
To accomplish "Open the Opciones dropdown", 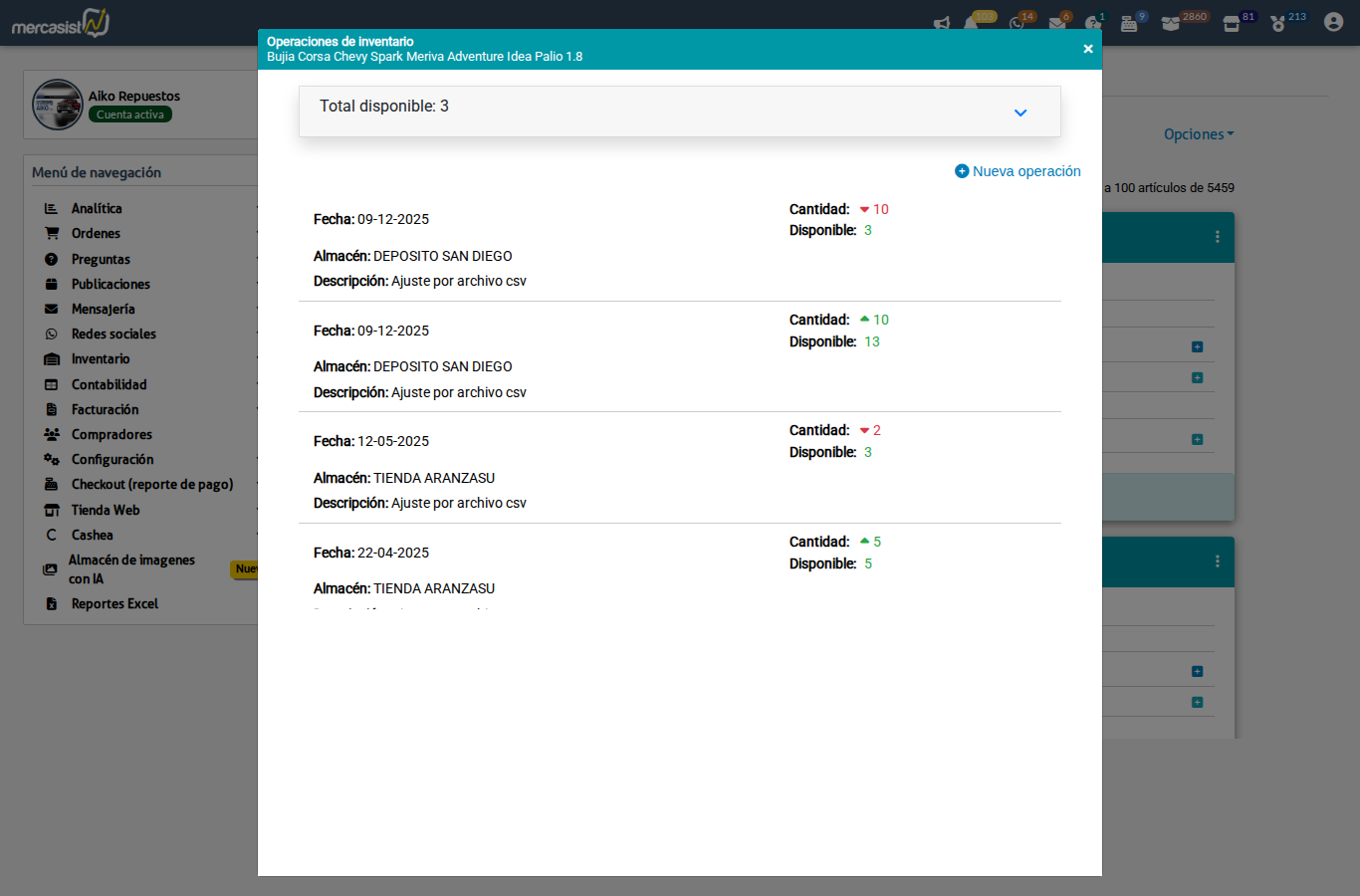I will click(1198, 134).
